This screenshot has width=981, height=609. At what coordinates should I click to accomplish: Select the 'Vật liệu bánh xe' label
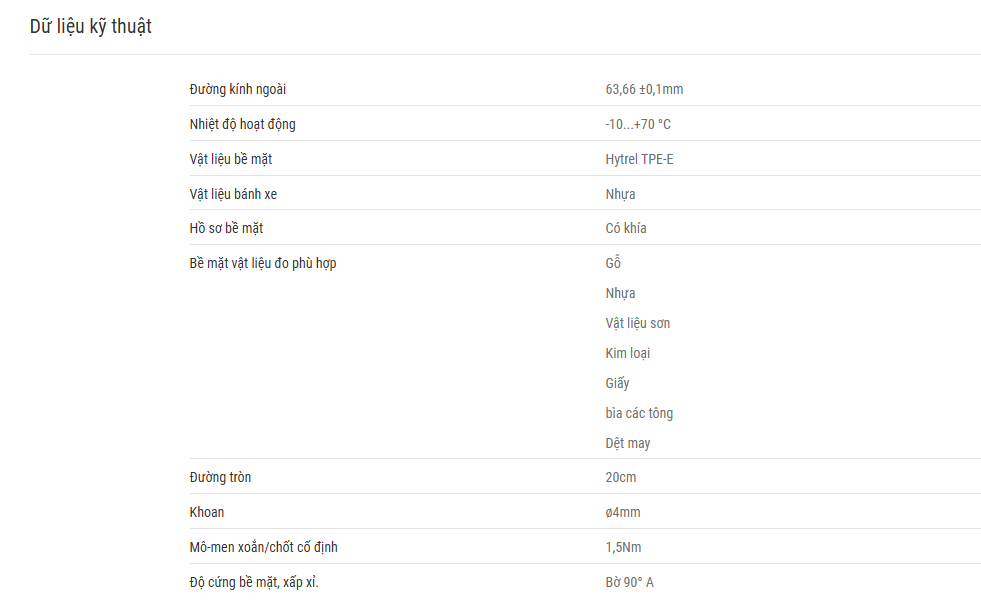pos(233,194)
